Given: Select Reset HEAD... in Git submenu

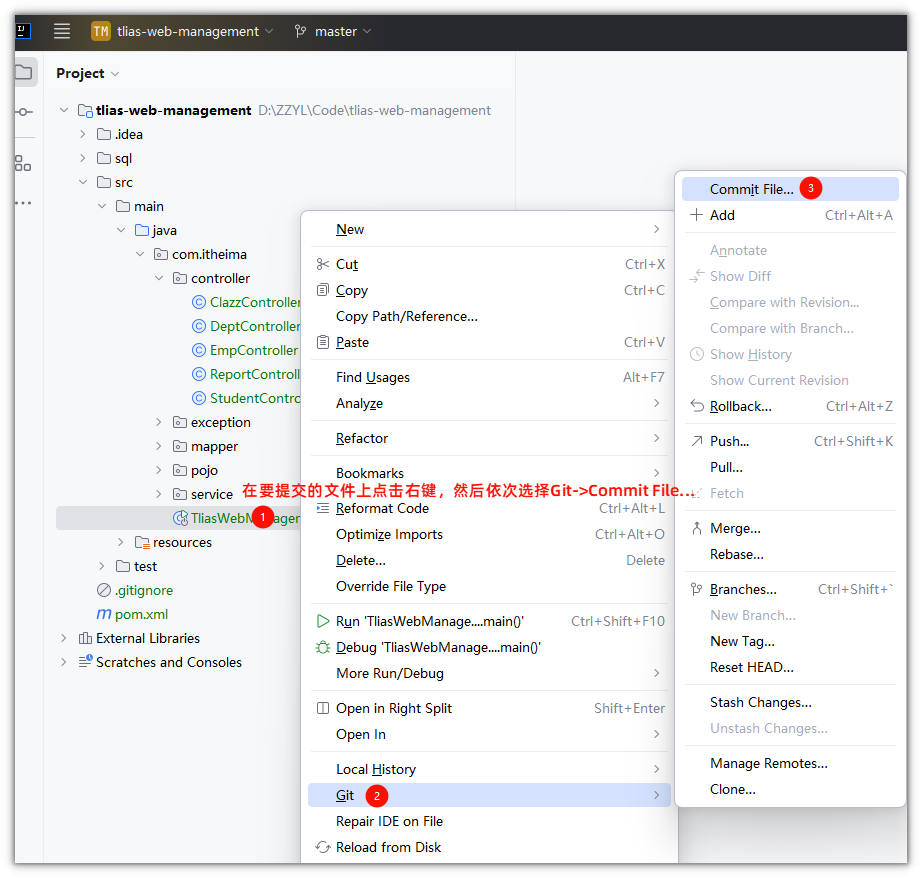Looking at the screenshot, I should coord(790,667).
